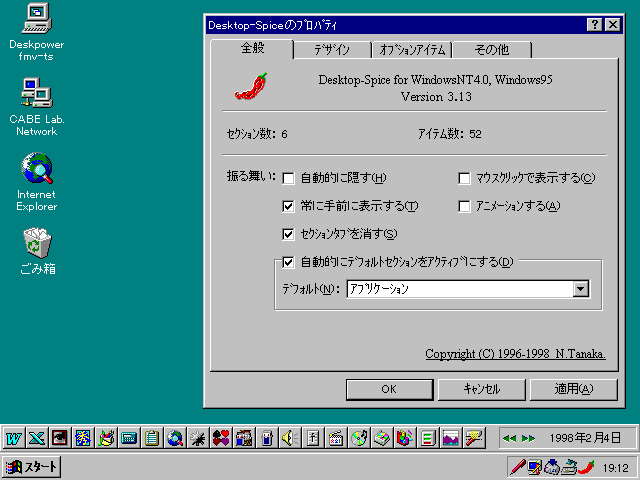Open the speaker volume launcher icon
This screenshot has height=480, width=640.
coord(290,438)
